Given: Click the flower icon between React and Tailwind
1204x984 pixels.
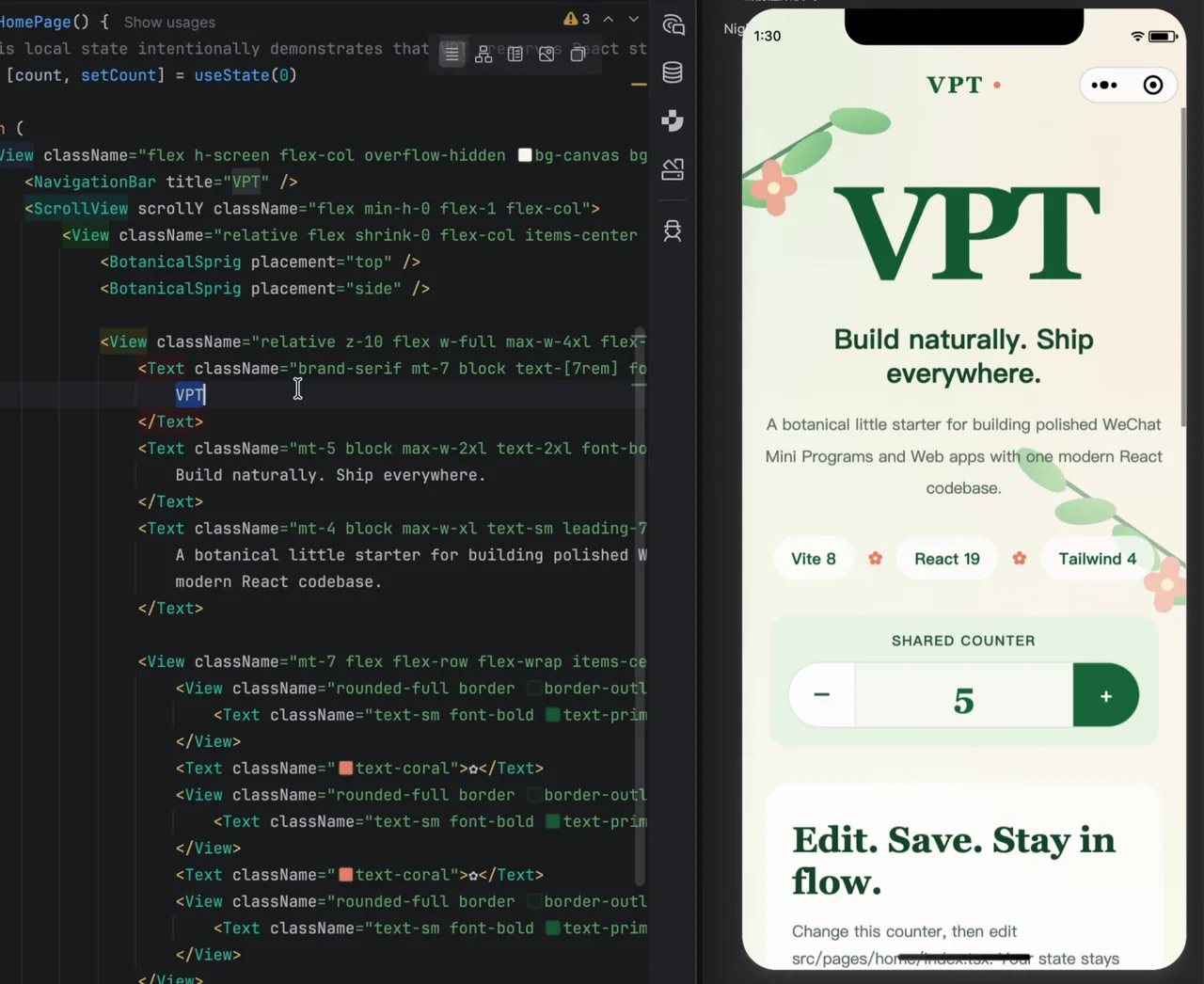Looking at the screenshot, I should coord(1020,559).
